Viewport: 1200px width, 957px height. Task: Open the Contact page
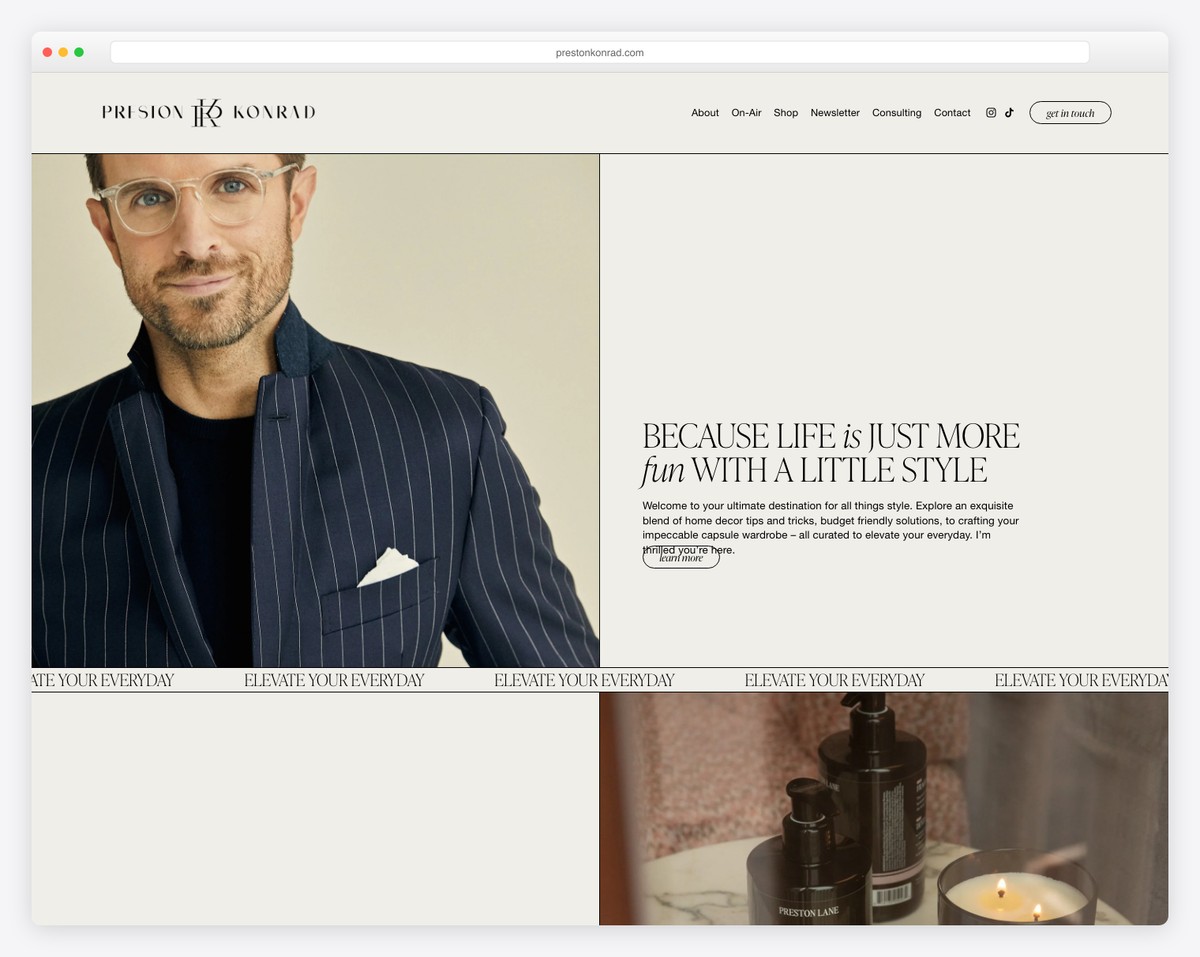(x=951, y=113)
